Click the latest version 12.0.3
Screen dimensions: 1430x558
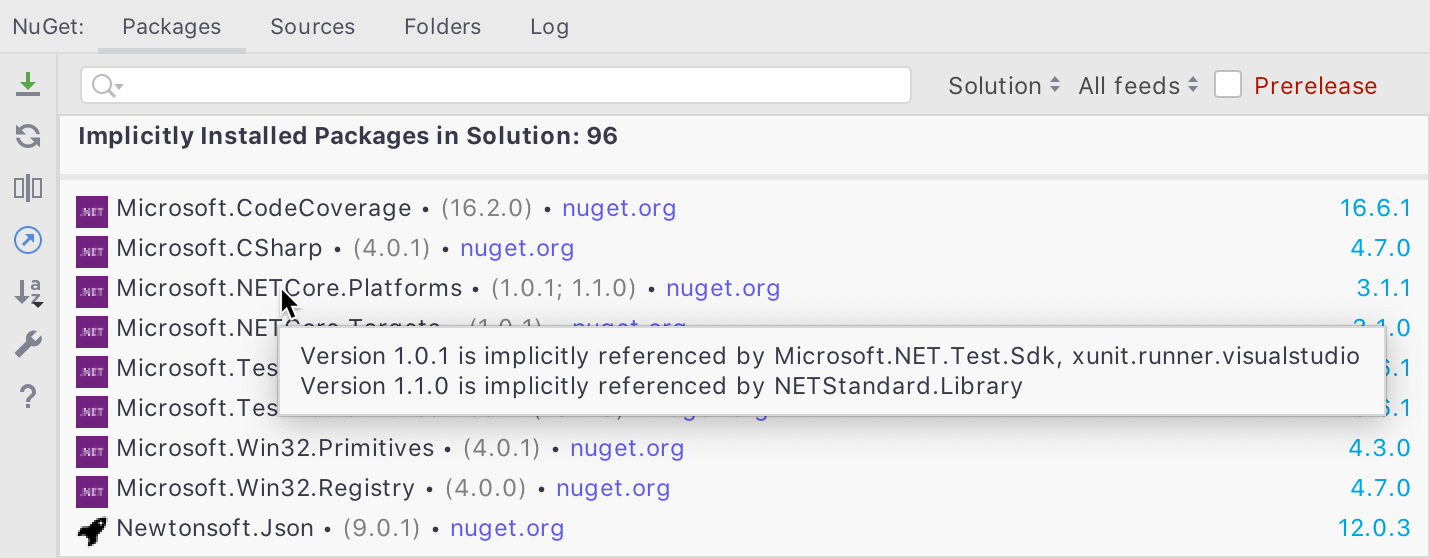coord(1375,529)
